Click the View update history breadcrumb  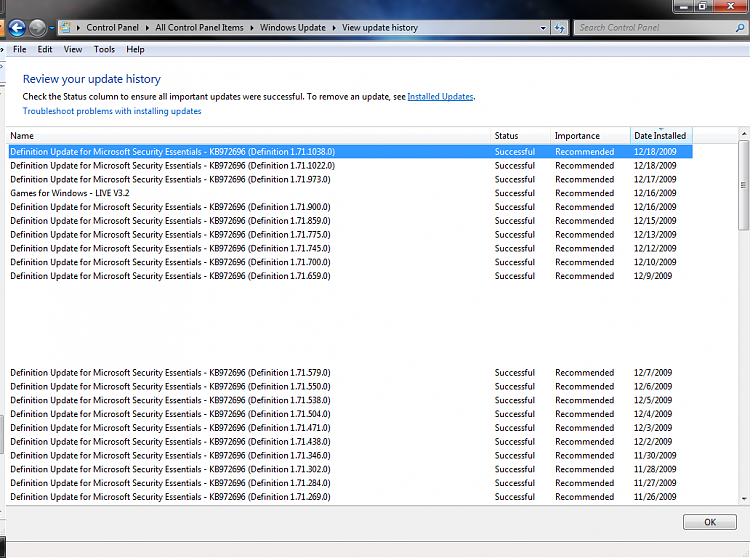[x=380, y=28]
